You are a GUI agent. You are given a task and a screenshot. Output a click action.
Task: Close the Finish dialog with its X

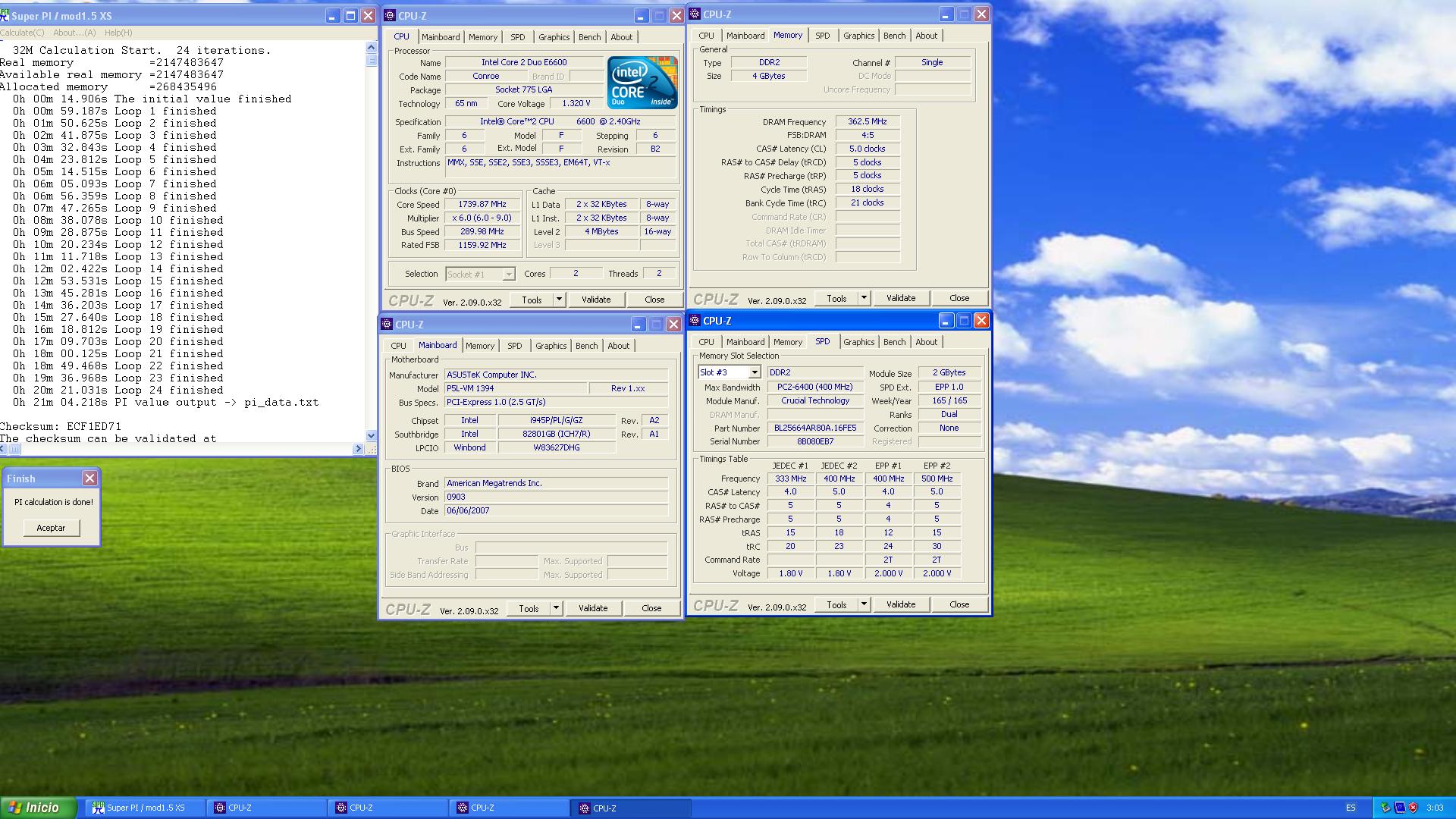89,478
